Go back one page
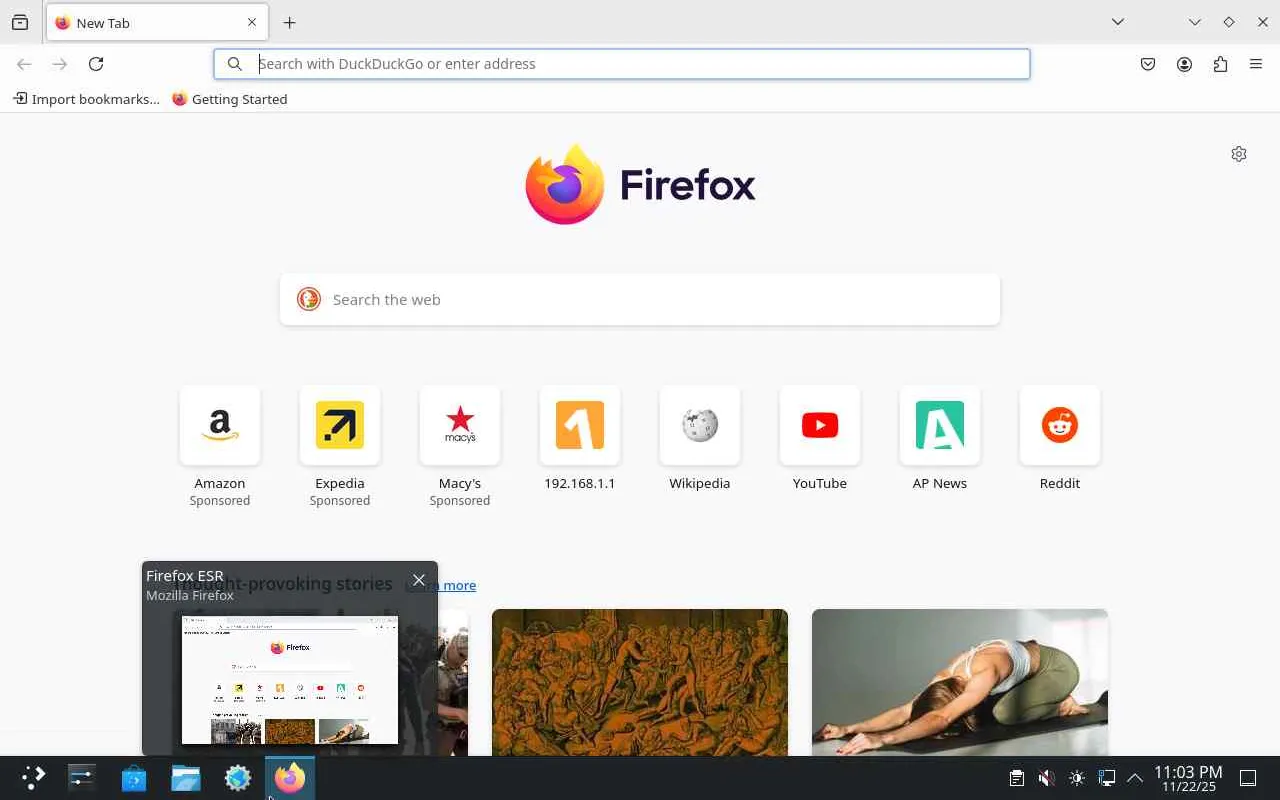The image size is (1280, 800). [x=24, y=64]
